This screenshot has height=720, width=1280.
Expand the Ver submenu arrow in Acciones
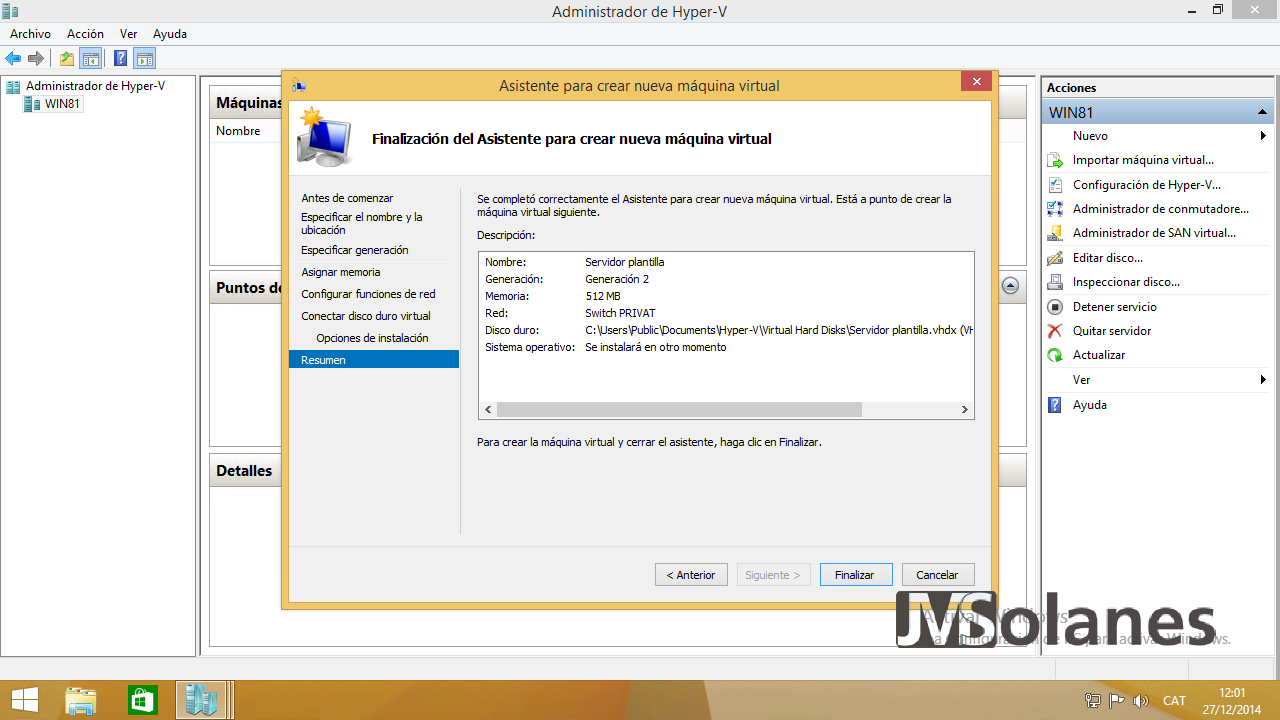point(1263,380)
